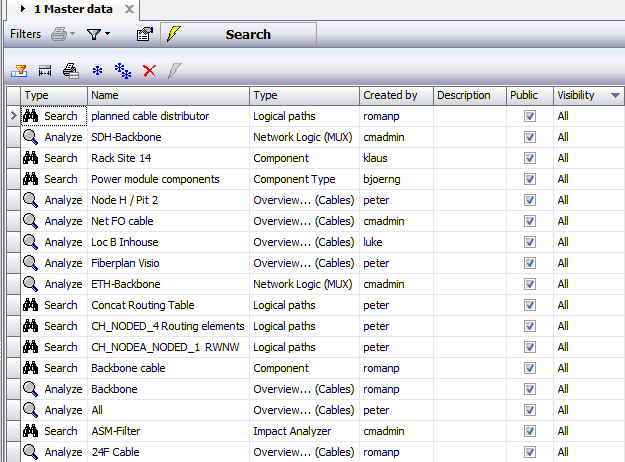Viewport: 625px width, 462px height.
Task: Click the klaus created-by cell
Action: pyautogui.click(x=396, y=158)
